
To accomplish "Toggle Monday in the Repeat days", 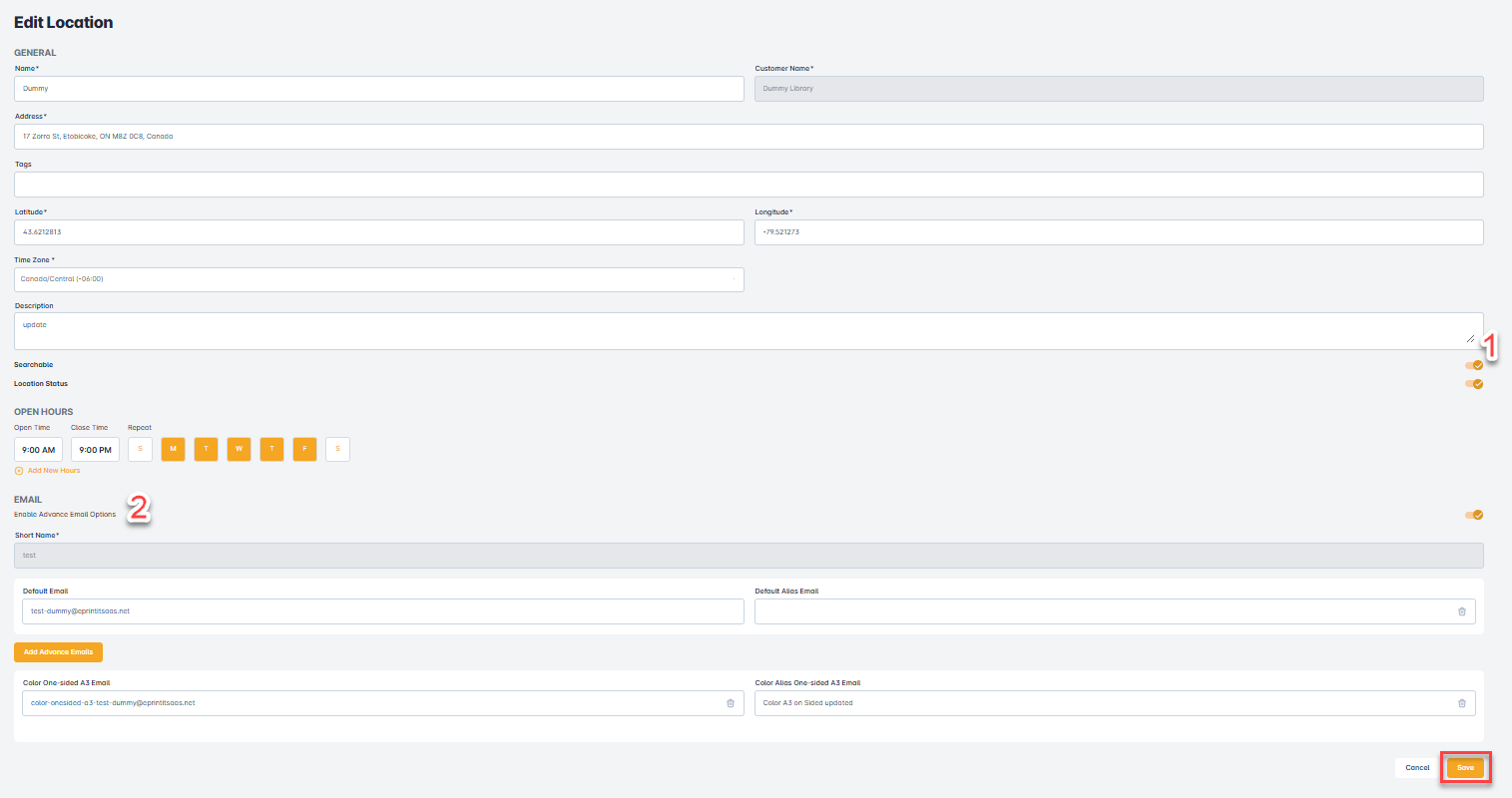I will click(x=173, y=449).
